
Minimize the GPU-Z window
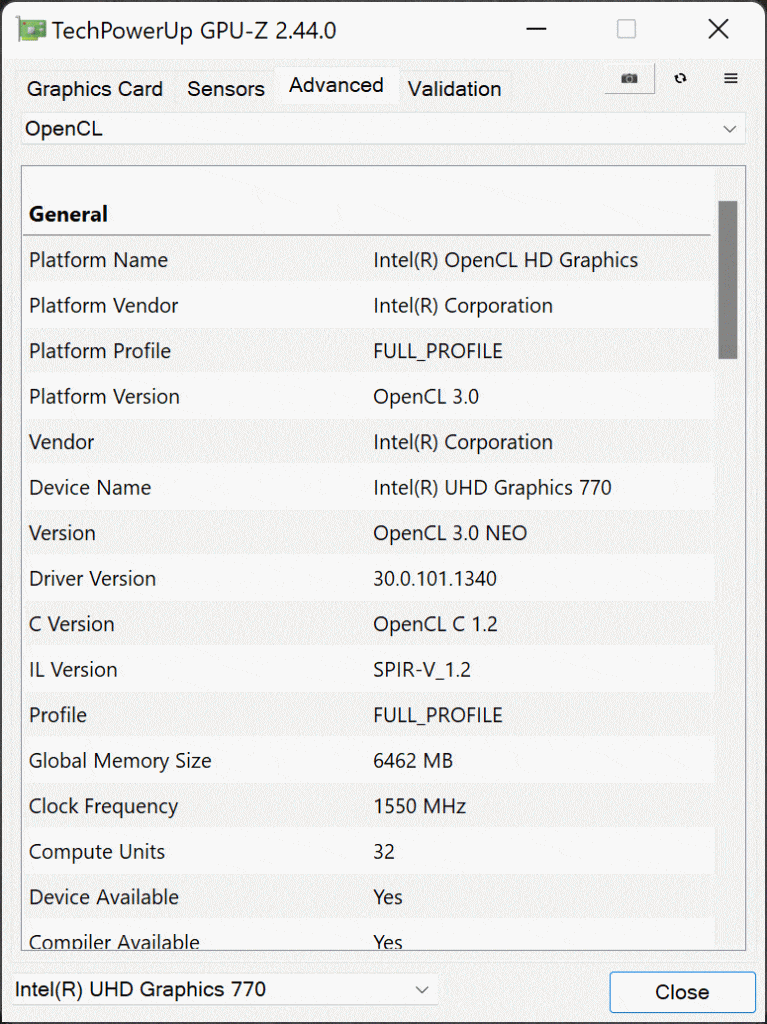pyautogui.click(x=536, y=30)
